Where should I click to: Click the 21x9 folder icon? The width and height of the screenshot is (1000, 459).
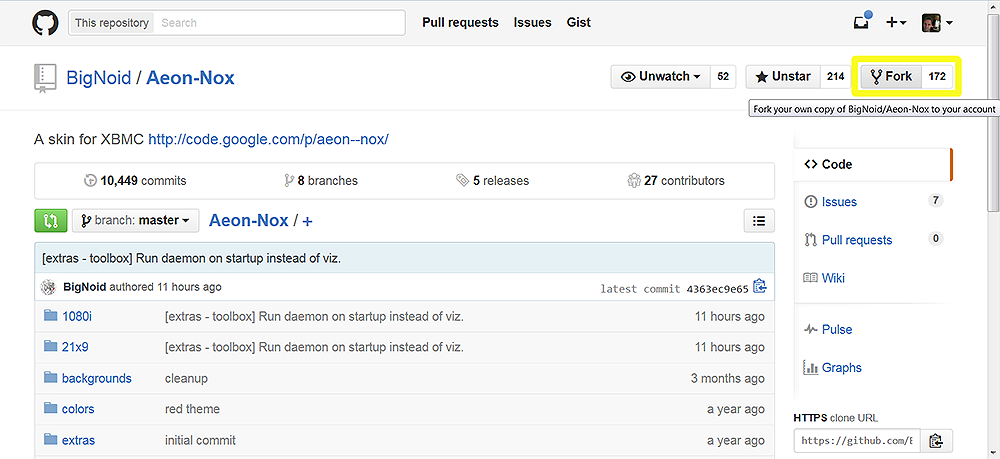[51, 347]
